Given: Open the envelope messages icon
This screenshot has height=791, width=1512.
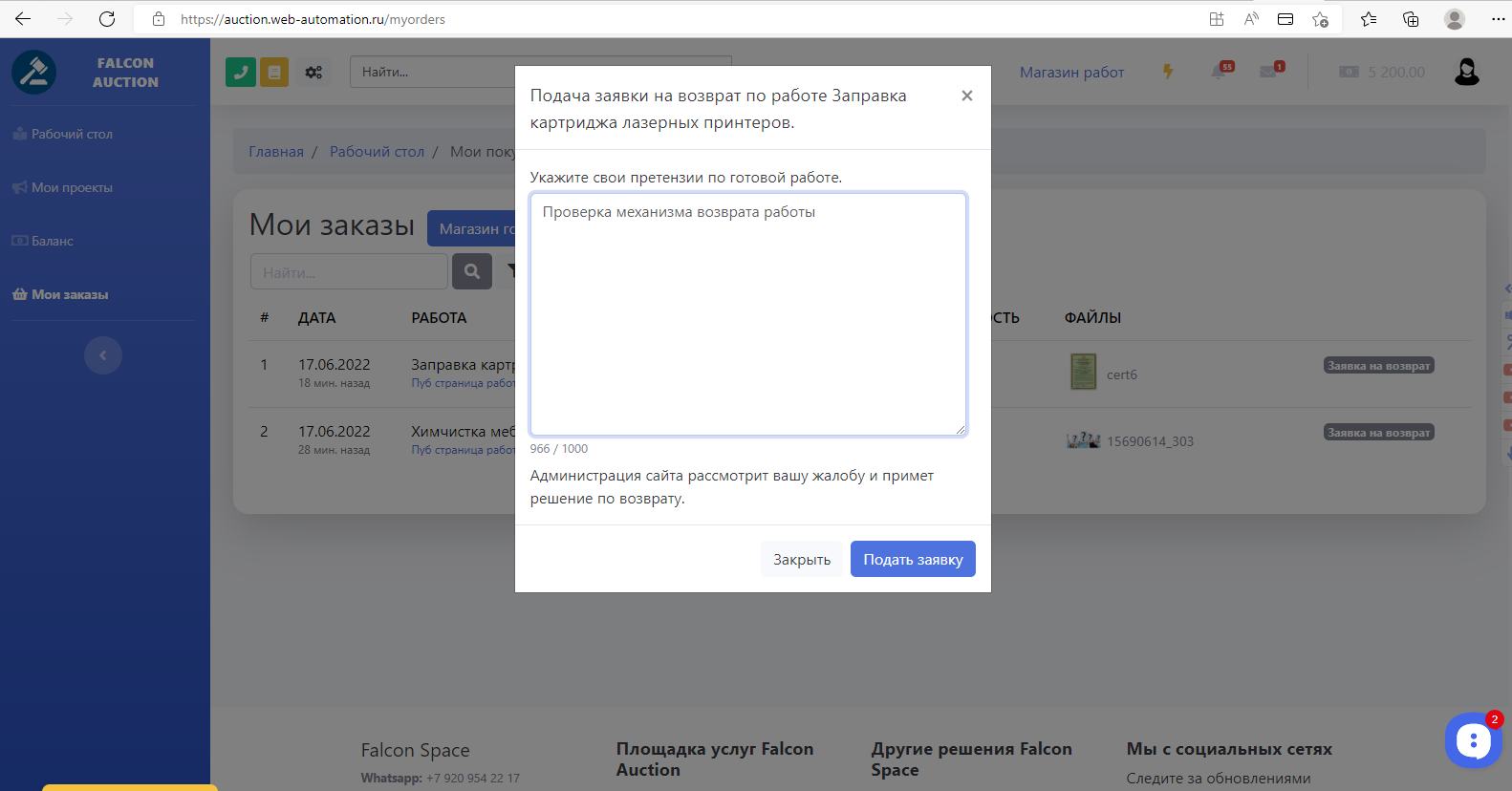Looking at the screenshot, I should point(1269,72).
